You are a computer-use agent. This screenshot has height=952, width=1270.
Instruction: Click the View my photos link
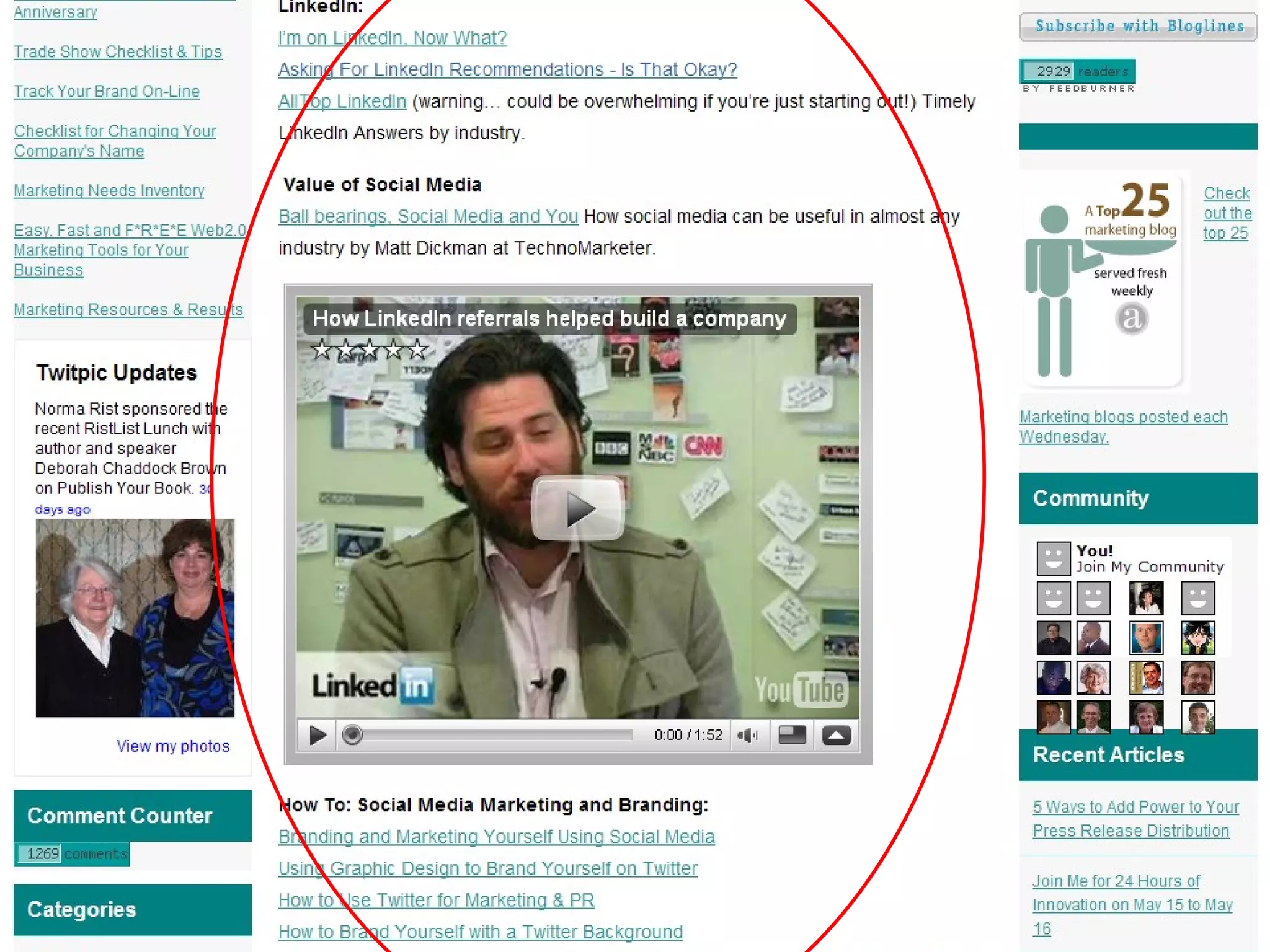(x=173, y=746)
